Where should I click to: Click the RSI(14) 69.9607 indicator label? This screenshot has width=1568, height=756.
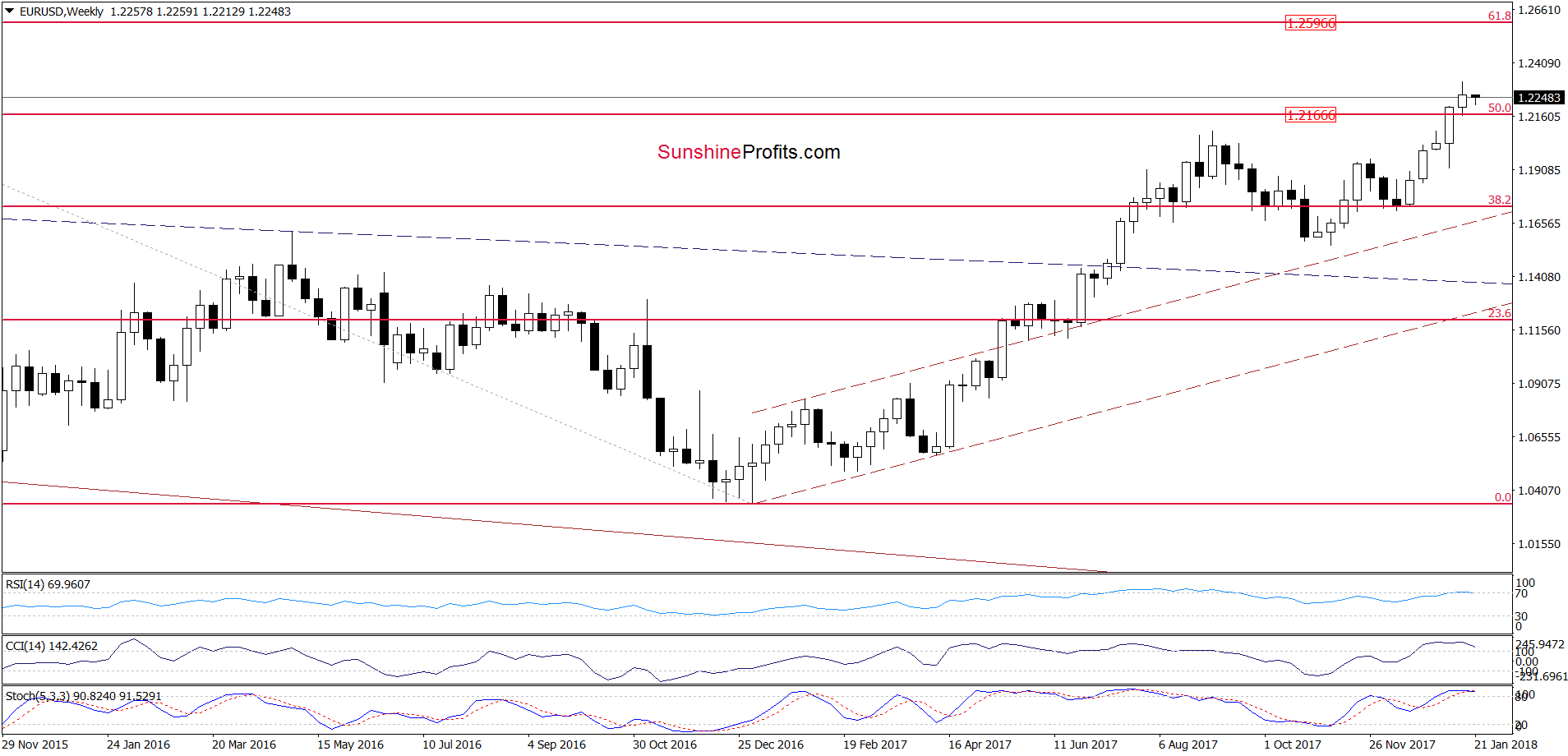pos(48,584)
